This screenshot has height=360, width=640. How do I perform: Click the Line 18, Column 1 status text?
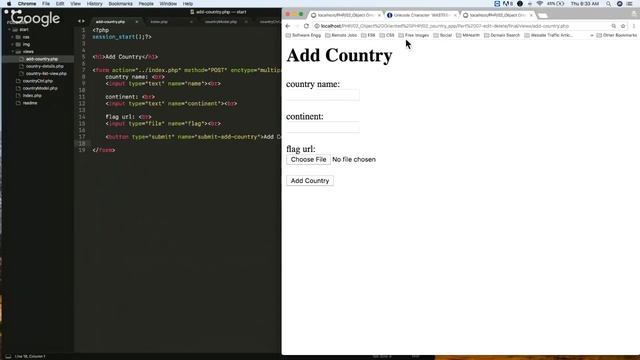pyautogui.click(x=30, y=356)
